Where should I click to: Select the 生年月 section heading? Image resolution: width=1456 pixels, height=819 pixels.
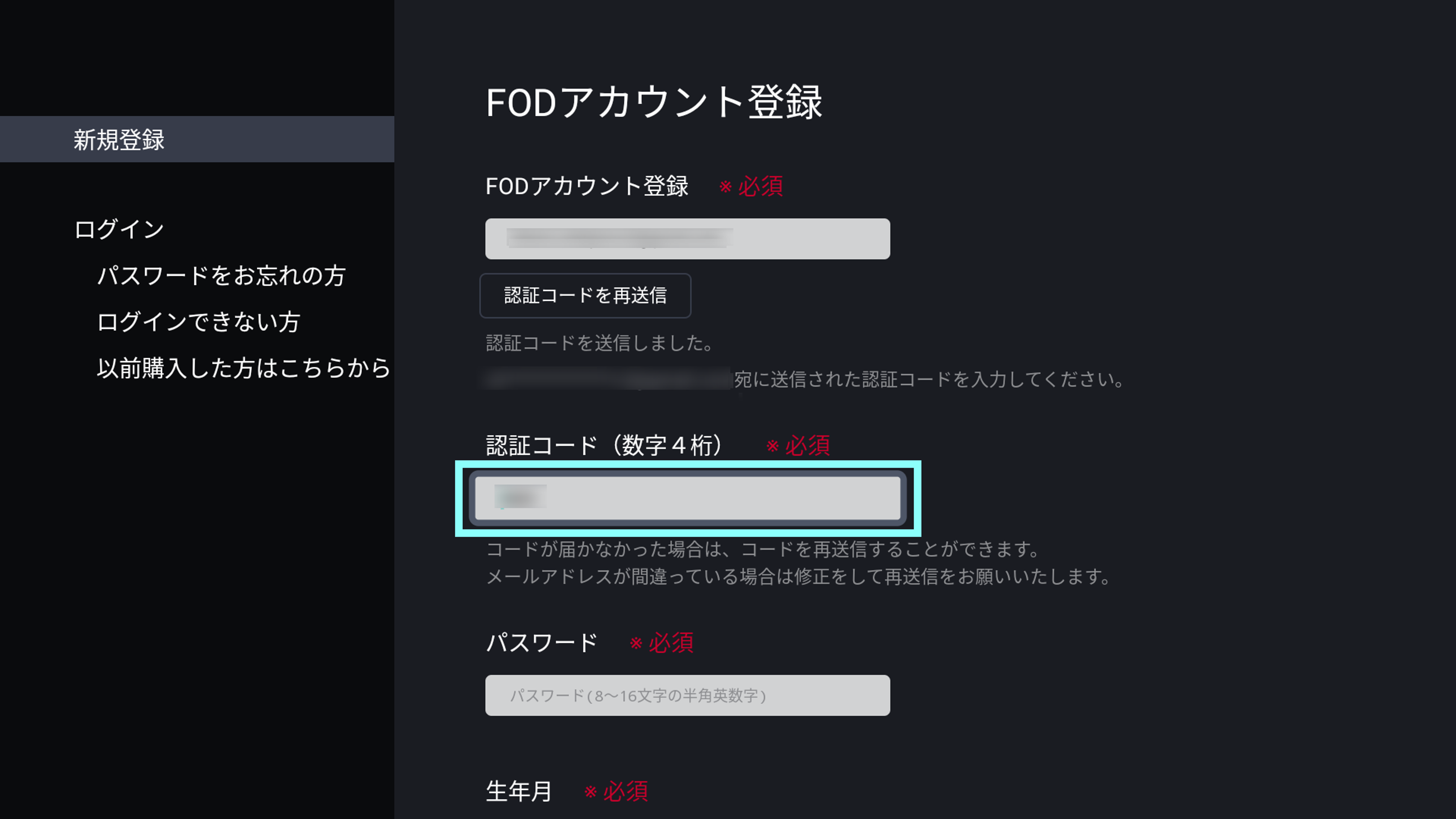click(518, 791)
